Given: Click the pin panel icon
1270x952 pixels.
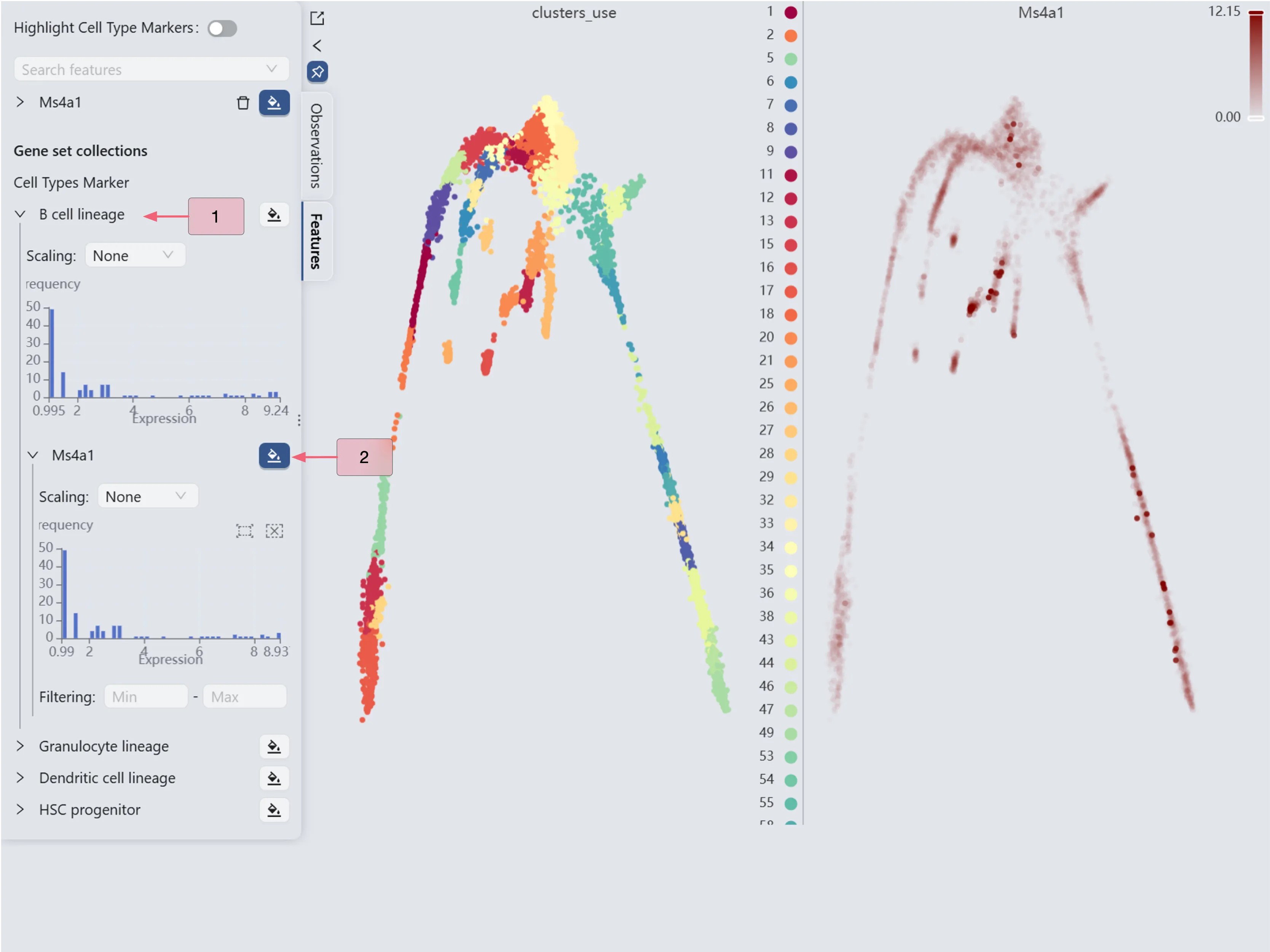Looking at the screenshot, I should pos(317,72).
